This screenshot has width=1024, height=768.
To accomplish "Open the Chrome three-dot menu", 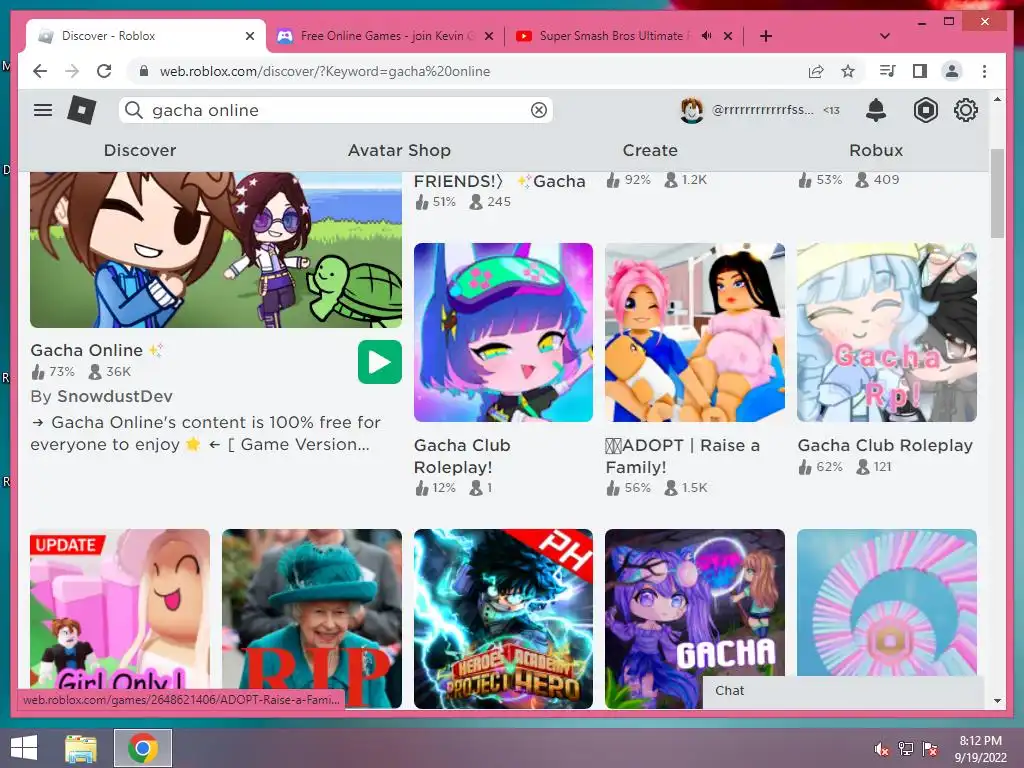I will coord(984,71).
